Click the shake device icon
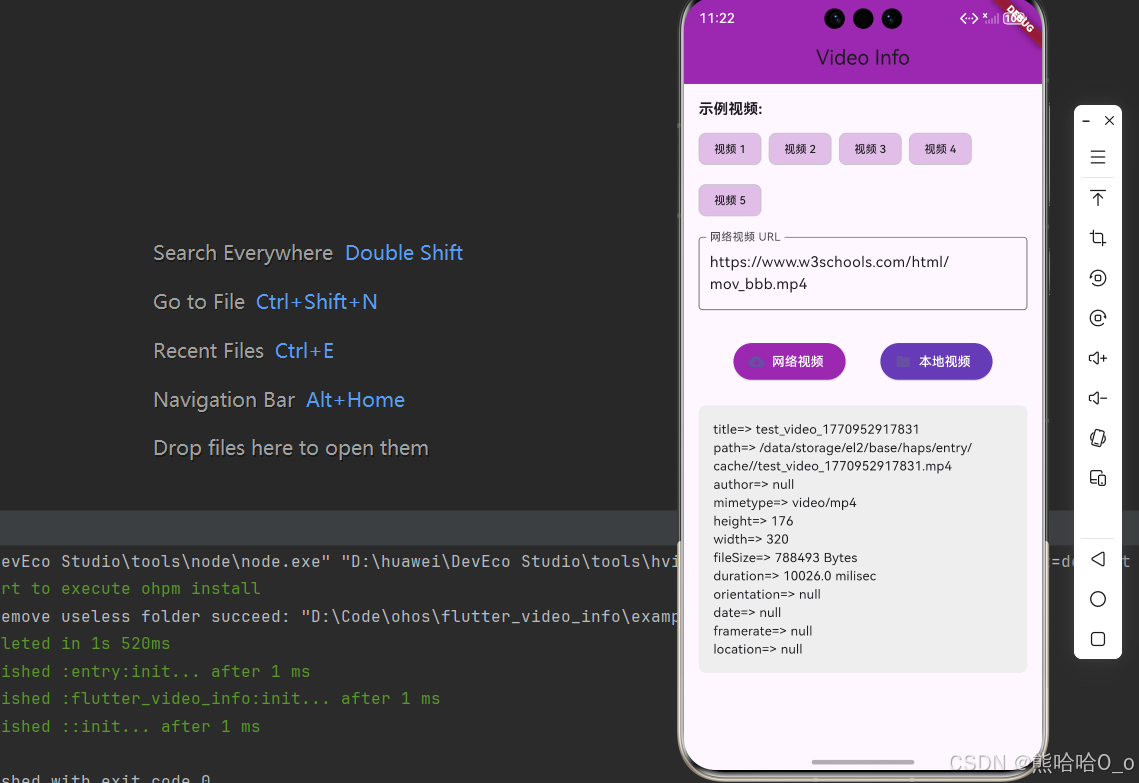 (1098, 437)
